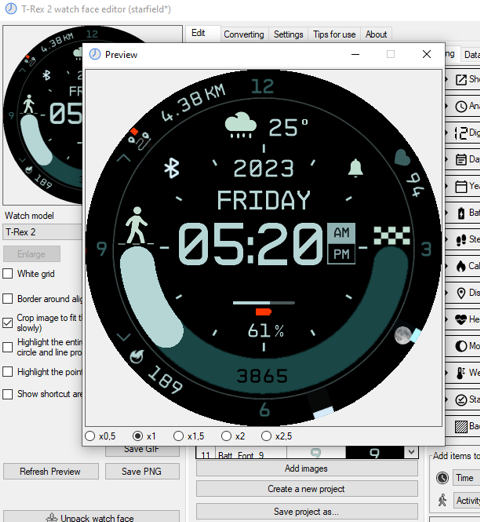Viewport: 480px width, 522px height.
Task: Open the dropdown arrow in Batt_Font_9 row
Action: tap(411, 452)
